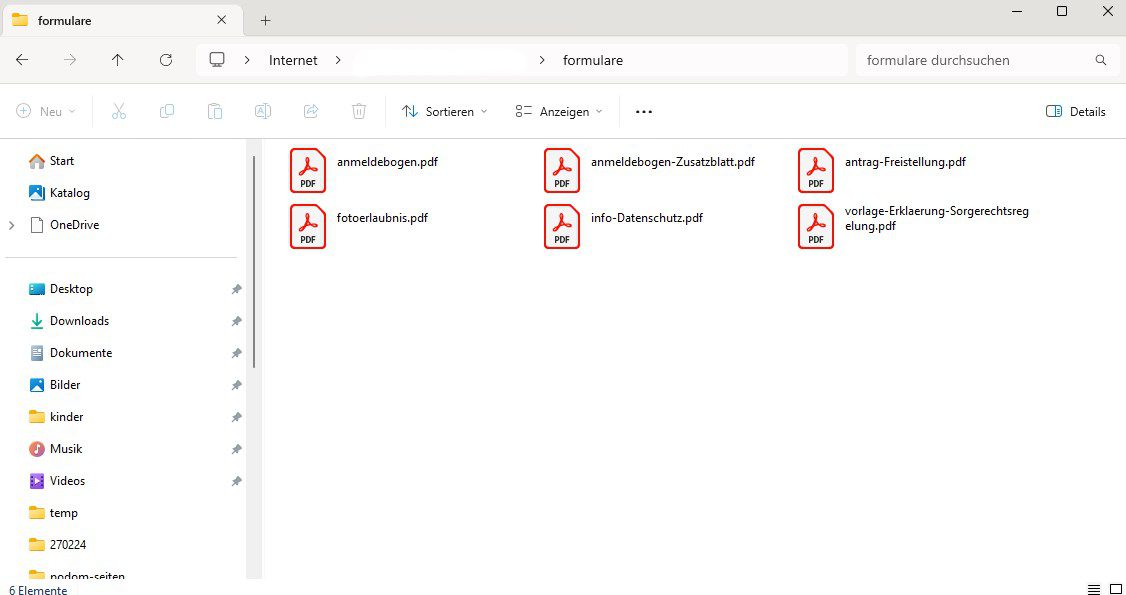This screenshot has width=1126, height=595.
Task: Open the Sortieren dropdown
Action: (445, 111)
